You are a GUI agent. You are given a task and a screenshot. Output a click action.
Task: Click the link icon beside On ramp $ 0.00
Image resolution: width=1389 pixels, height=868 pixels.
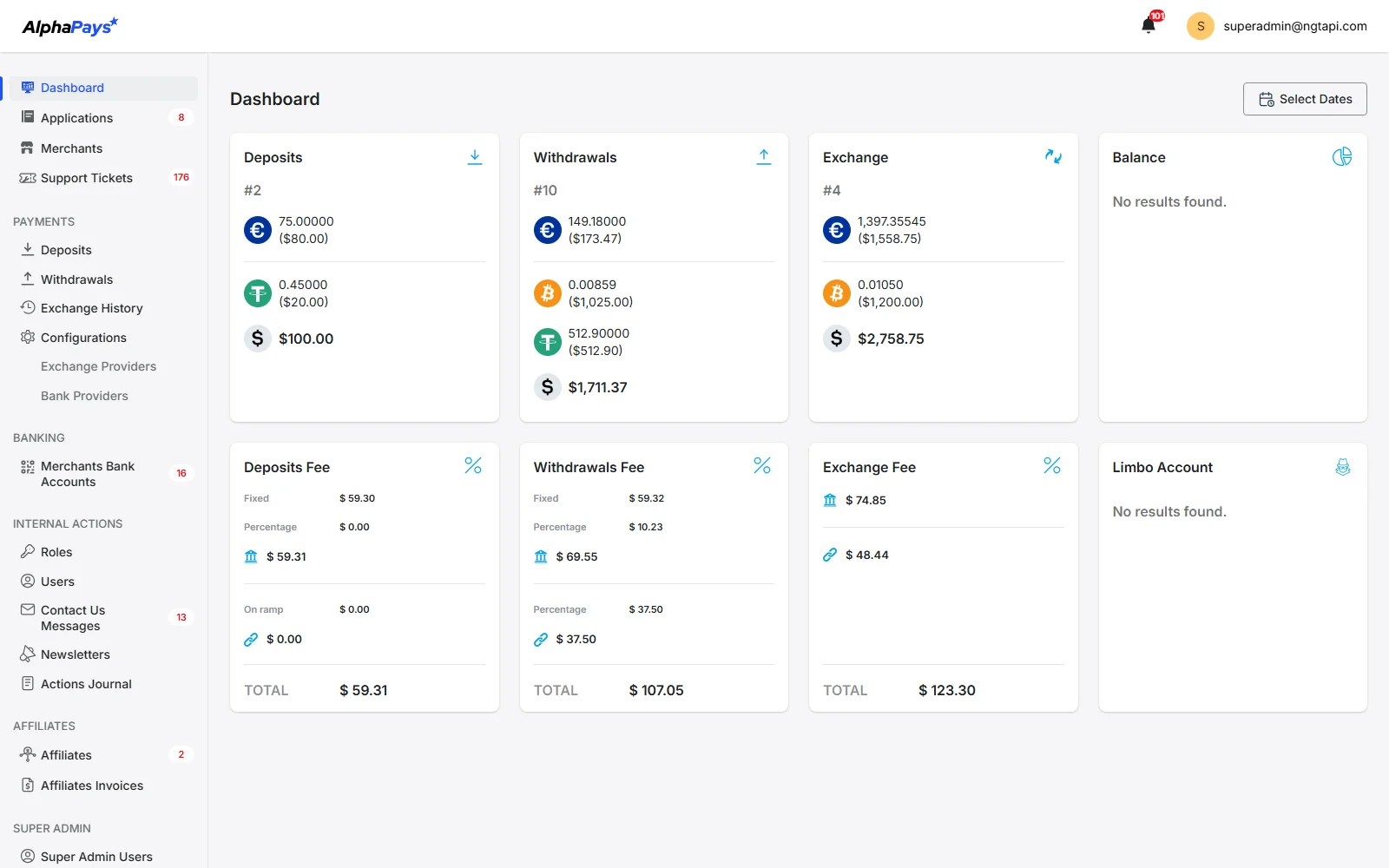251,639
